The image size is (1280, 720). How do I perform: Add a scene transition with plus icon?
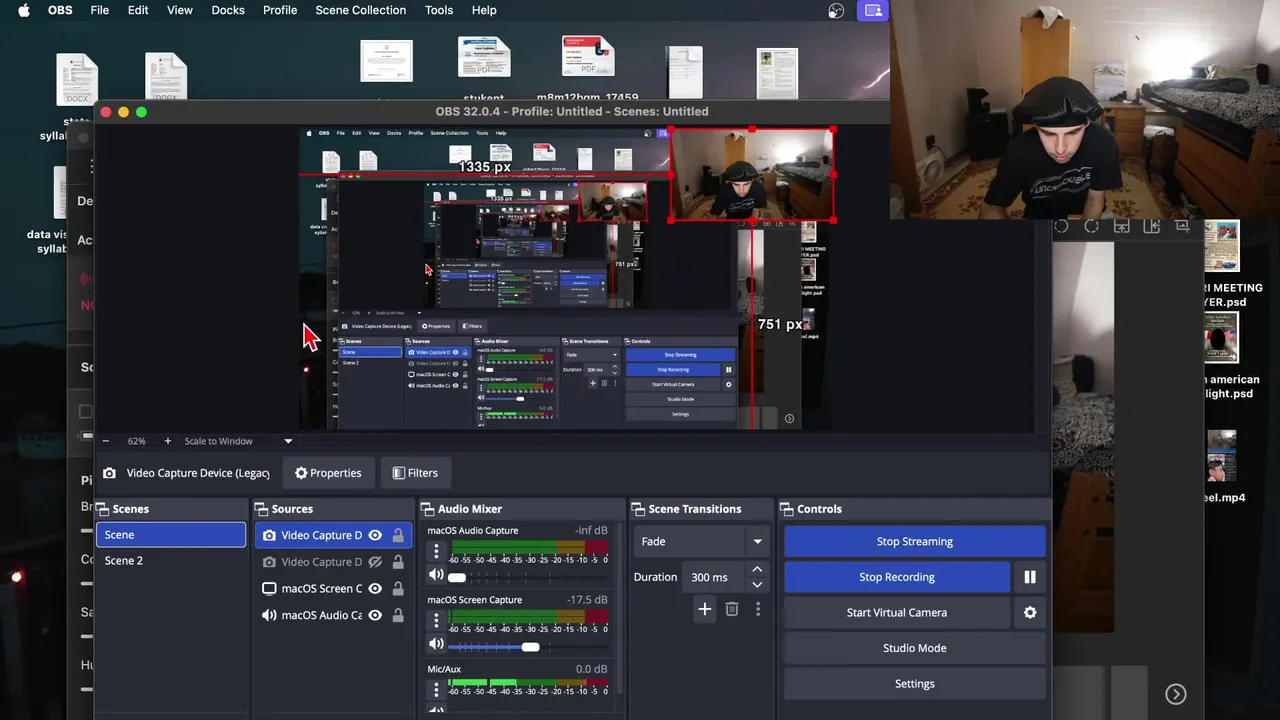tap(705, 609)
